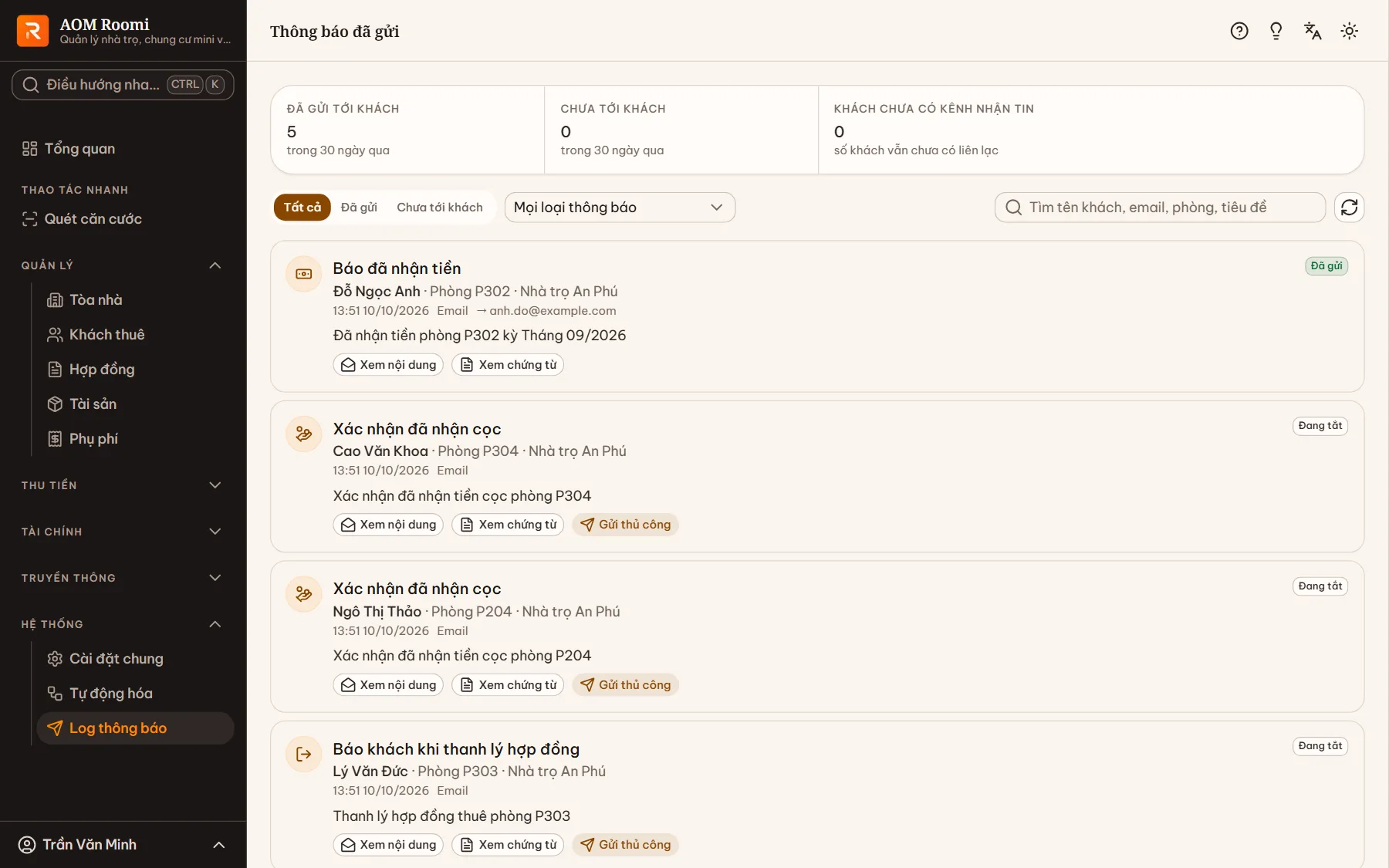Expand the THU TIỀN section
Viewport: 1389px width, 868px height.
pyautogui.click(x=123, y=485)
